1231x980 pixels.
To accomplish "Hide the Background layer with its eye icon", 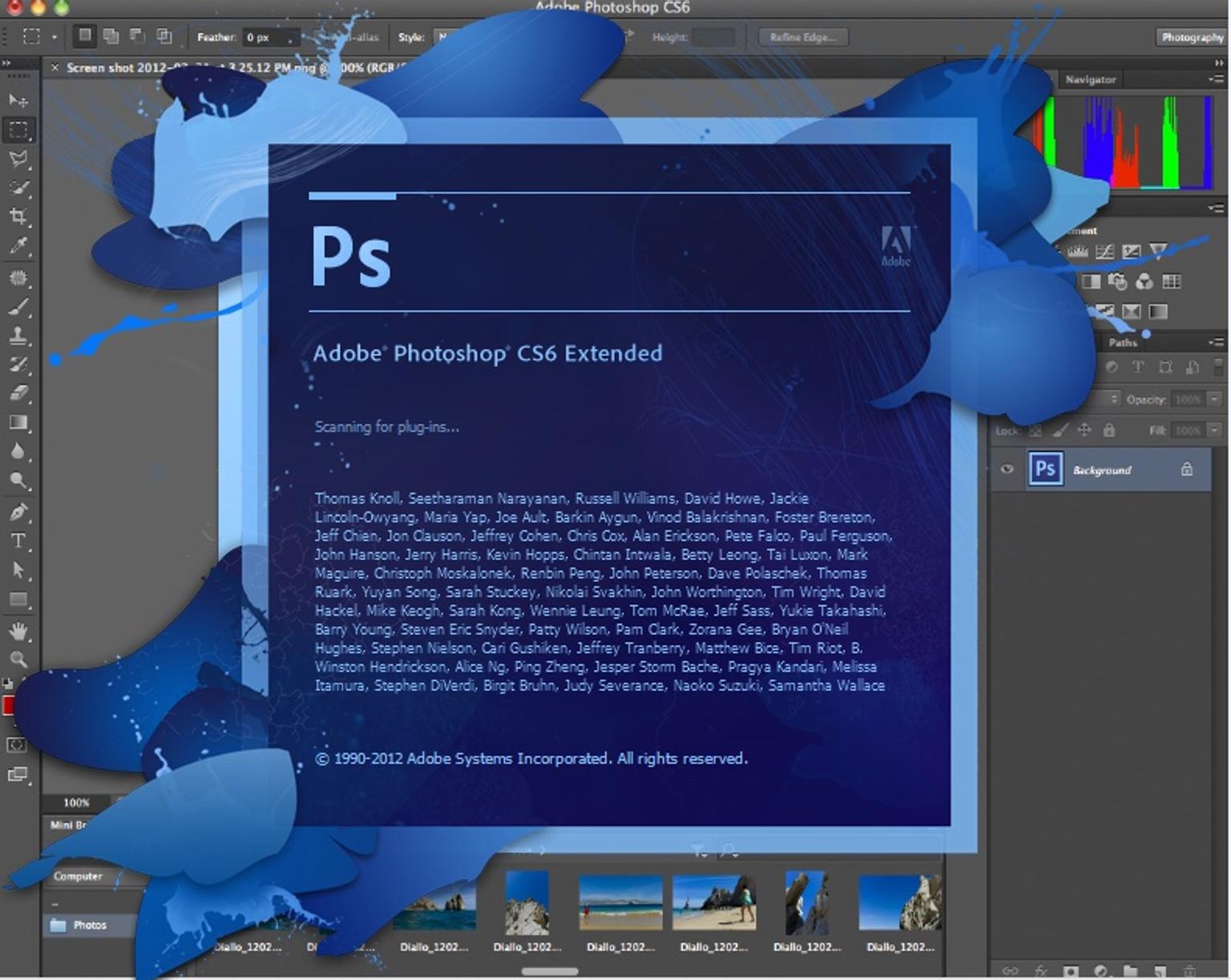I will click(x=1007, y=470).
